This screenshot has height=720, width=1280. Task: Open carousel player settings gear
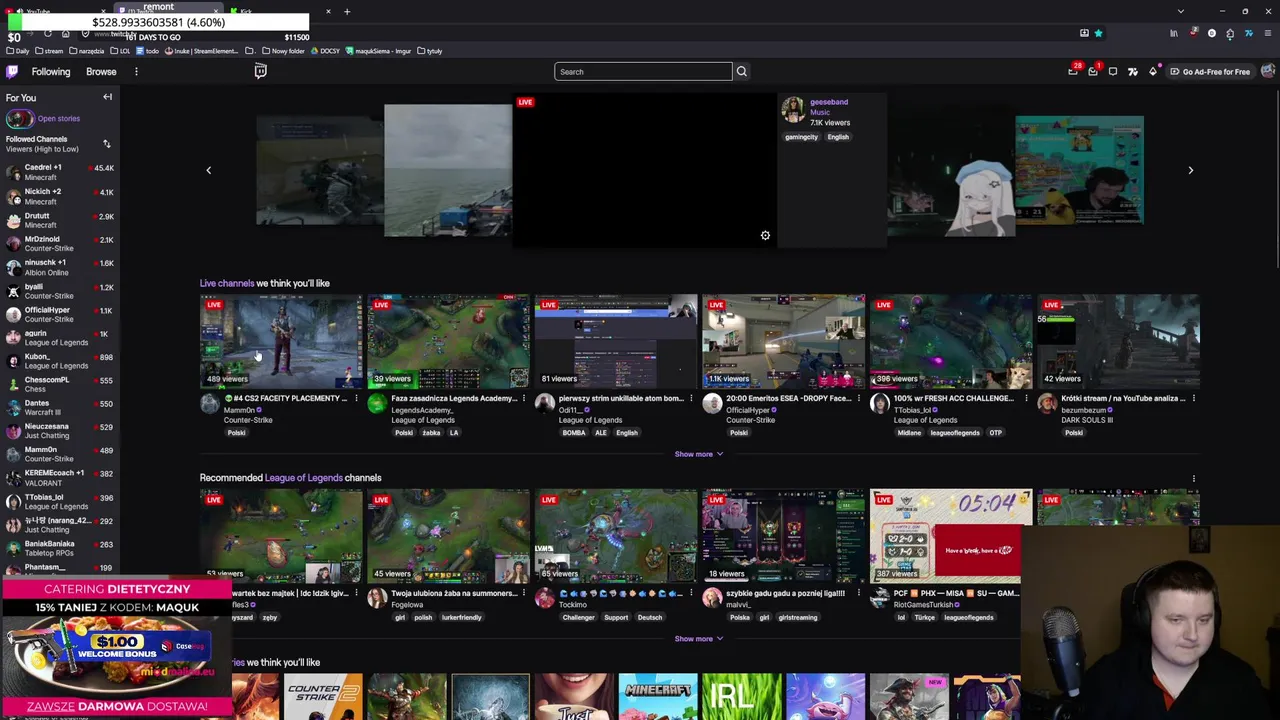(x=766, y=236)
